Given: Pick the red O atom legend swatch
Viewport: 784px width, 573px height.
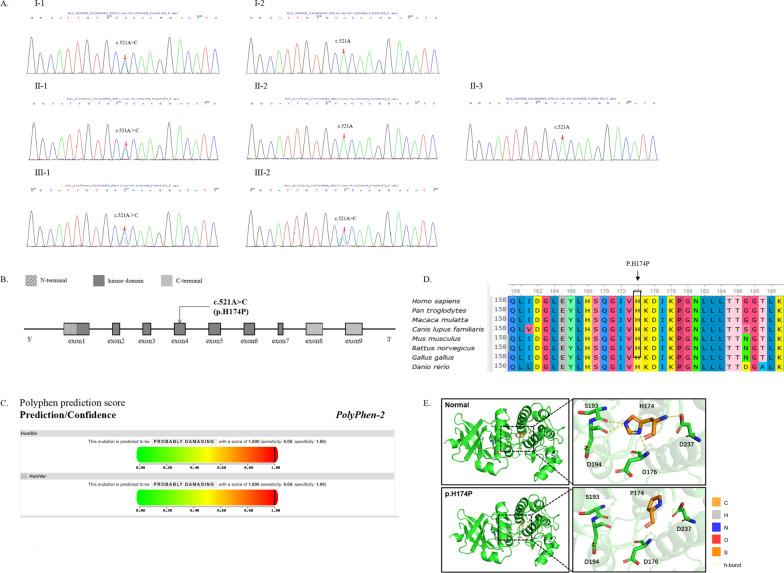Looking at the screenshot, I should point(716,540).
